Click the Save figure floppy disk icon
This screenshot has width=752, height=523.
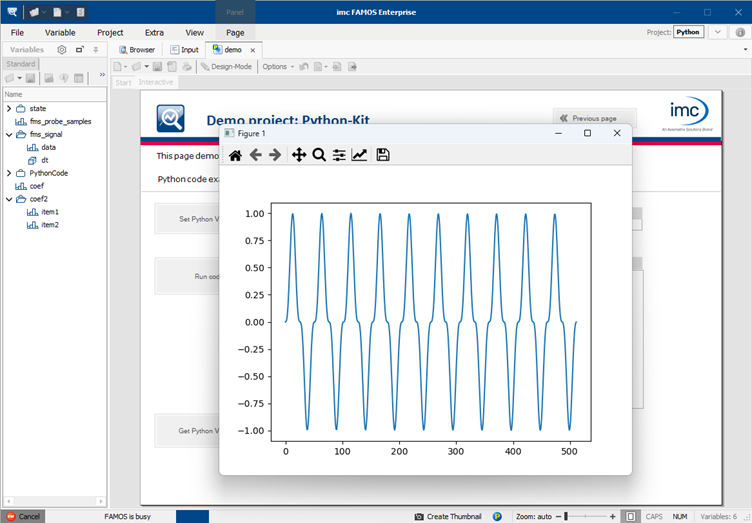tap(383, 155)
